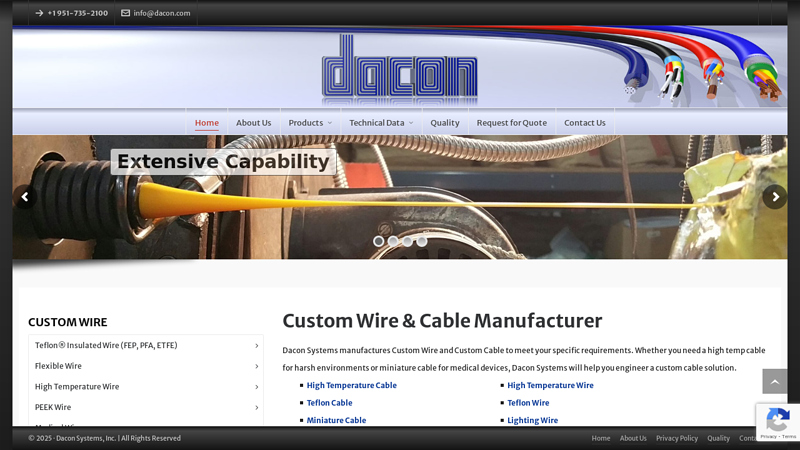This screenshot has width=800, height=450.
Task: Follow the High Temperature Cable link
Action: point(352,385)
